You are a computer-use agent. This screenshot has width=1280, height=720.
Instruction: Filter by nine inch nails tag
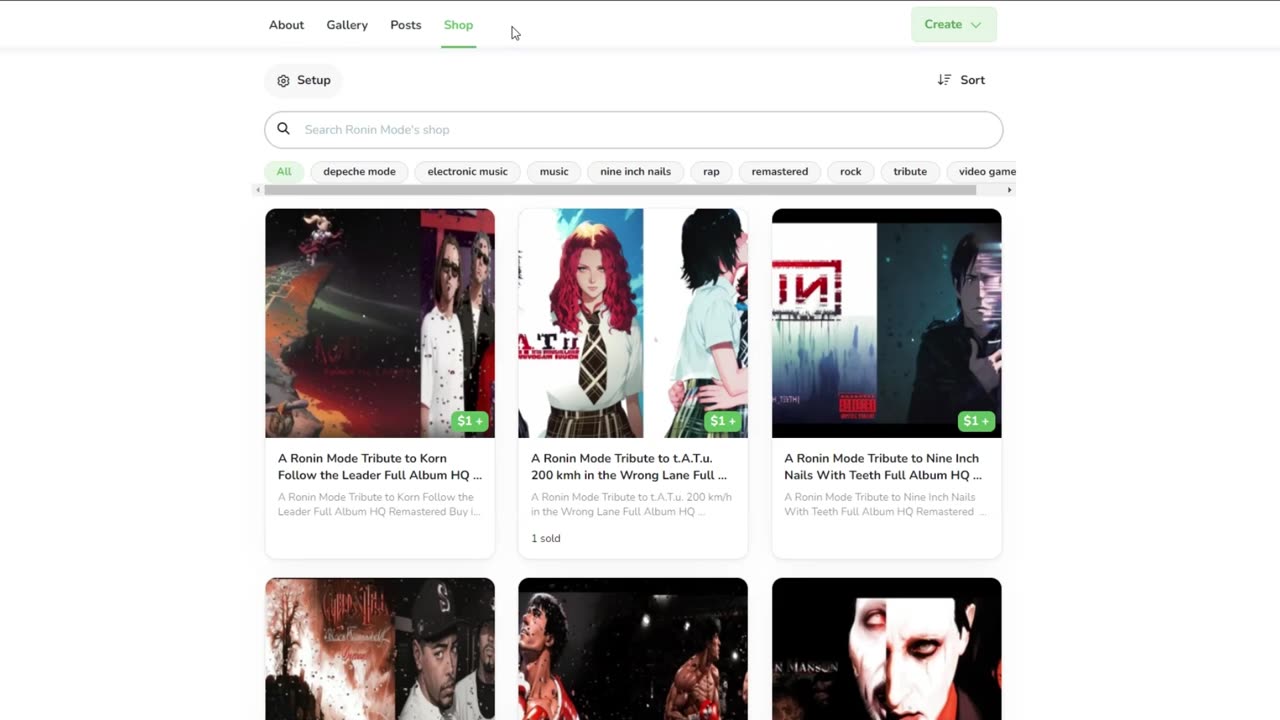click(635, 172)
